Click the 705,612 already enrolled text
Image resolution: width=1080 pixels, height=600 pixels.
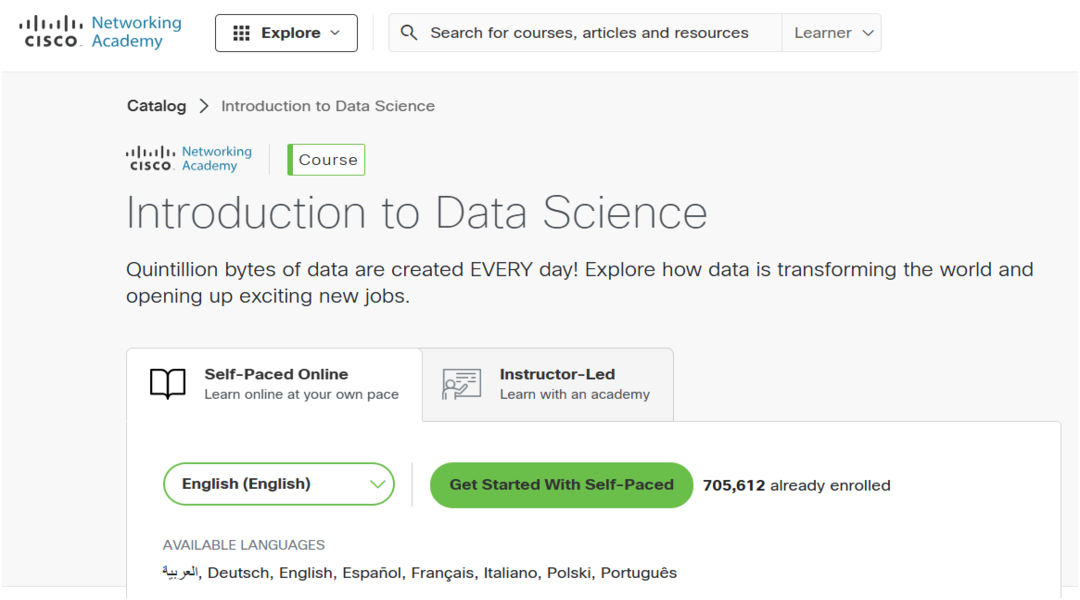click(x=796, y=486)
